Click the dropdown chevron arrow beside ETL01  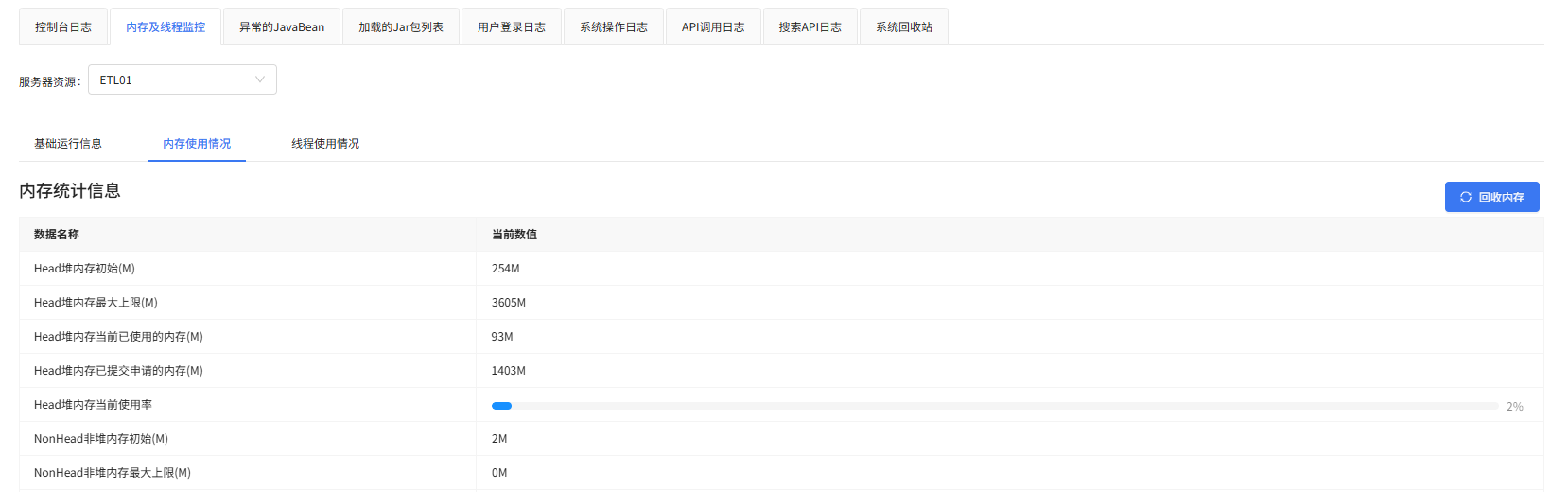point(260,79)
